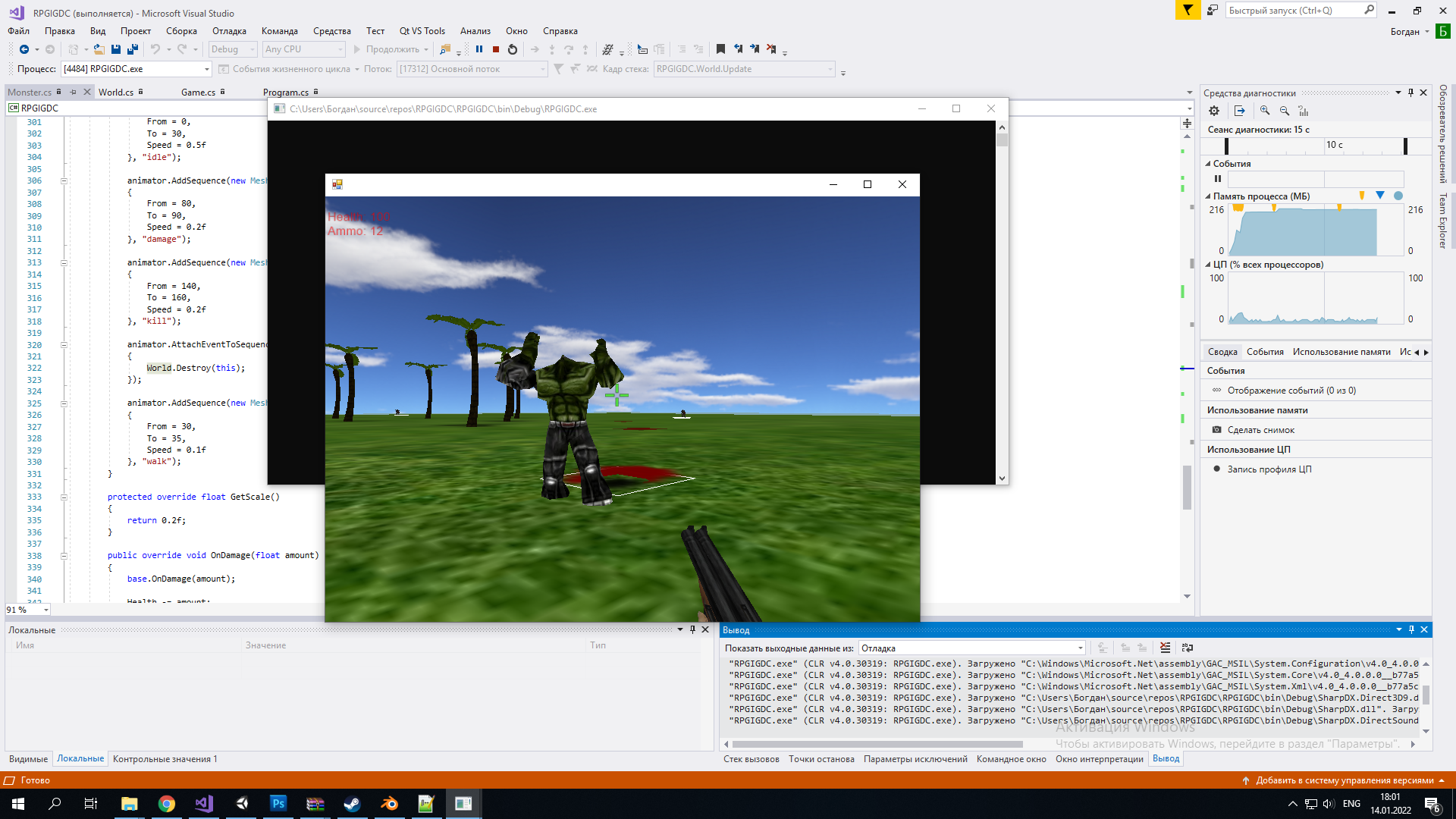
Task: Collapse the memory usage graph section
Action: (x=1208, y=196)
